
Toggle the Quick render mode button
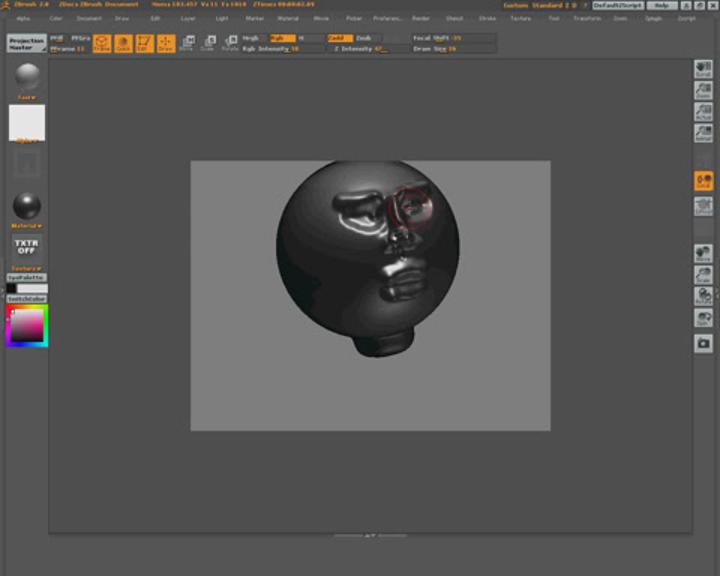[x=123, y=44]
